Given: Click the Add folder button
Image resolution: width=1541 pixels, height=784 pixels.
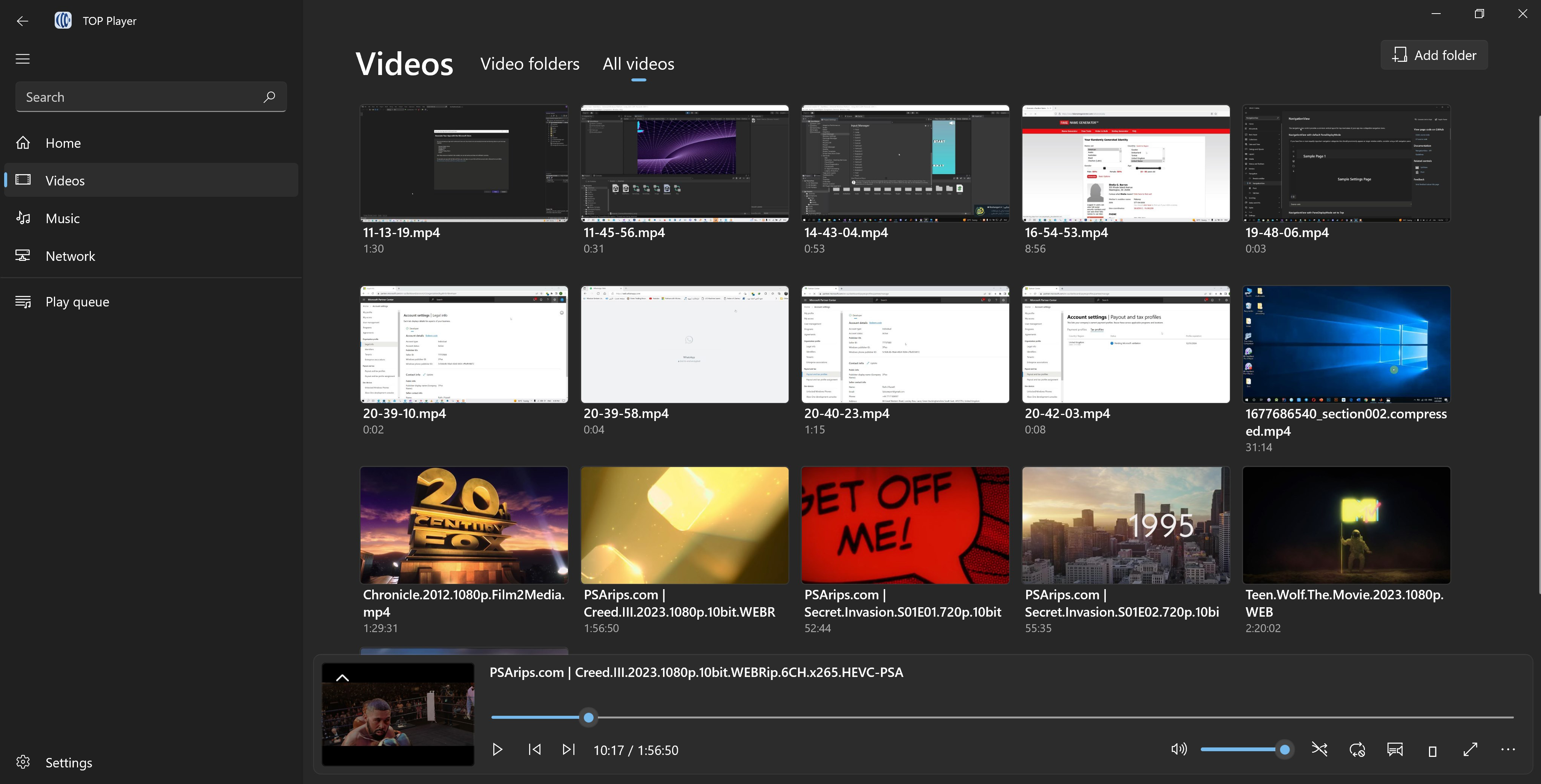Looking at the screenshot, I should 1434,55.
